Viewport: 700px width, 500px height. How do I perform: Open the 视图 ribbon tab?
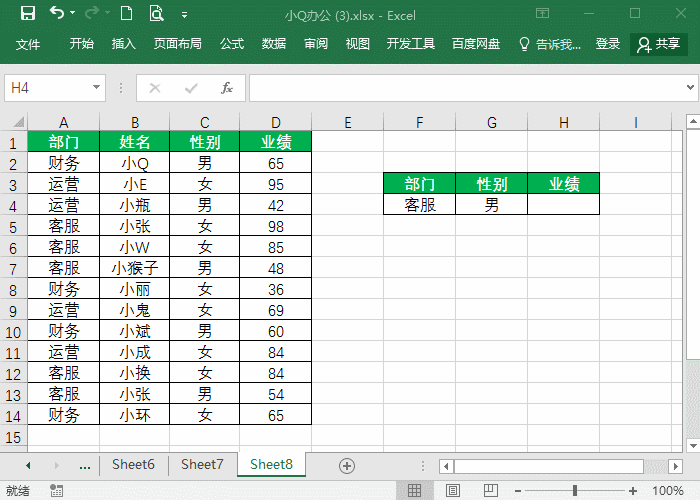(358, 44)
